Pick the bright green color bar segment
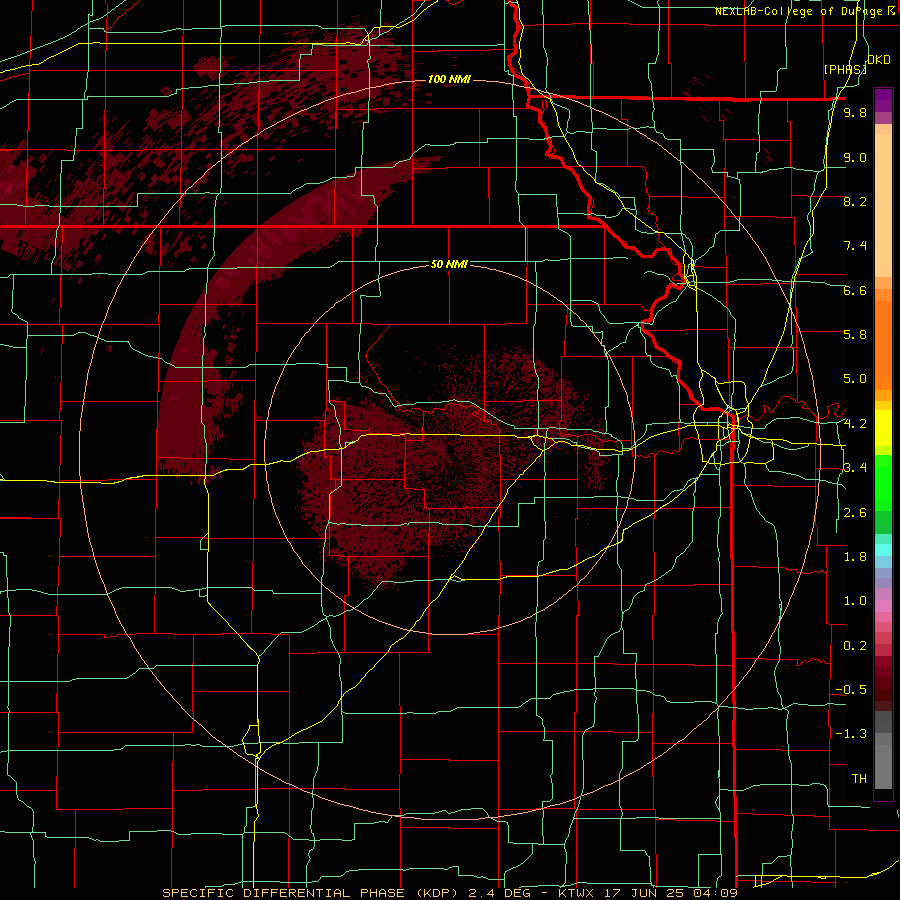 click(883, 483)
